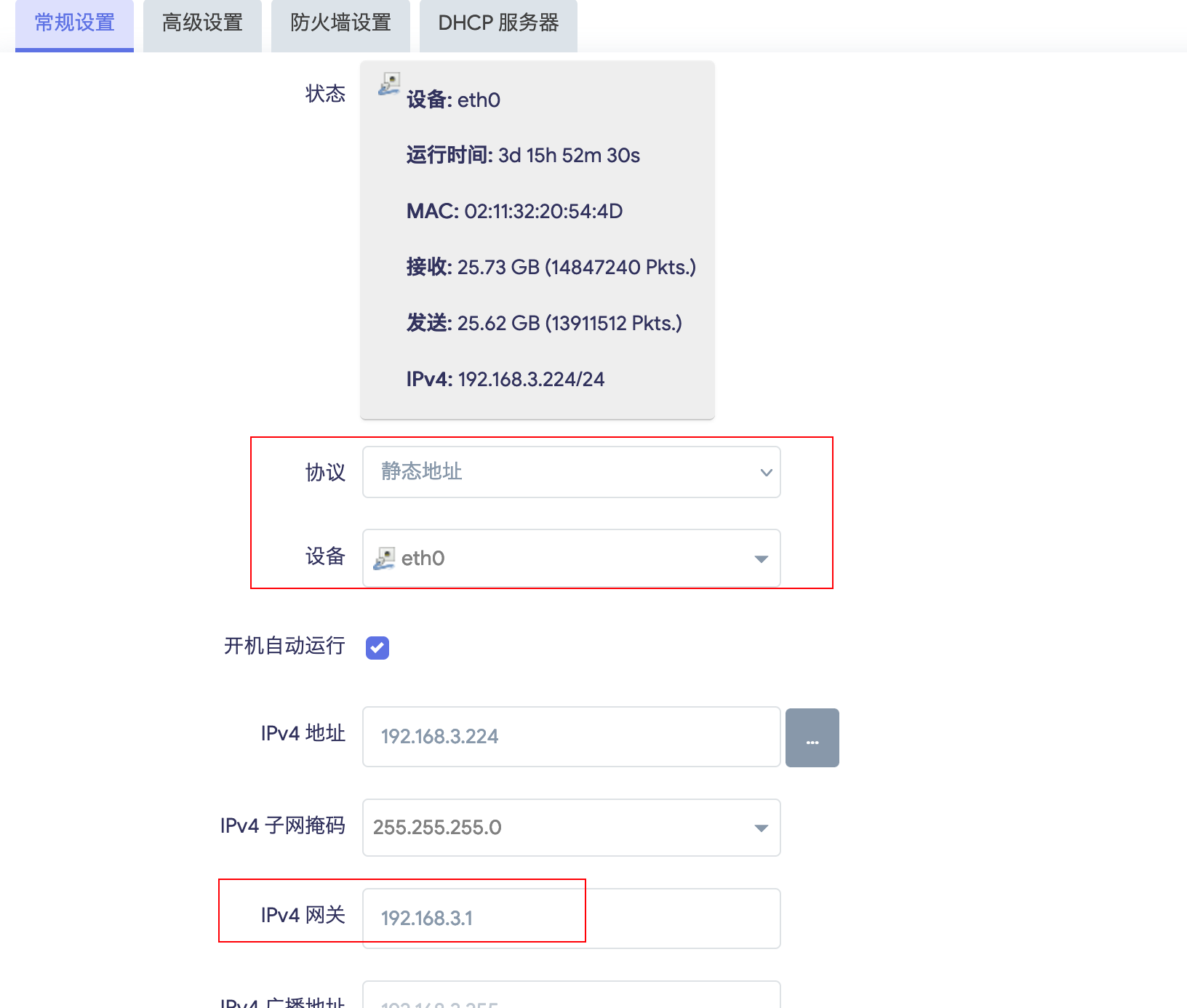Click the MAC address line in status

tap(514, 212)
